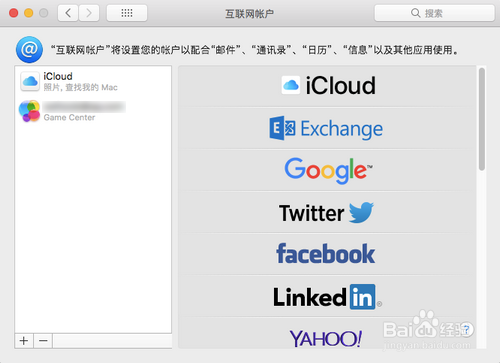Choose YAHOO! account type
The width and height of the screenshot is (500, 363).
[x=327, y=333]
